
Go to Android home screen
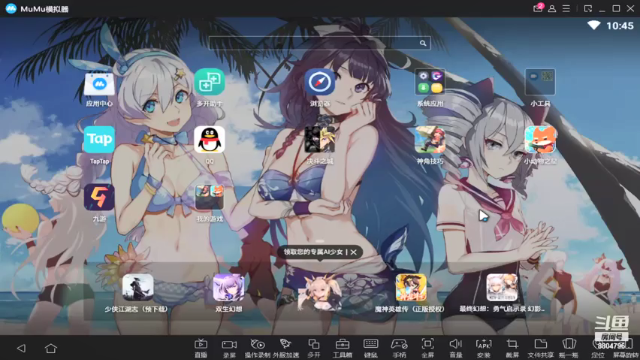(x=51, y=348)
